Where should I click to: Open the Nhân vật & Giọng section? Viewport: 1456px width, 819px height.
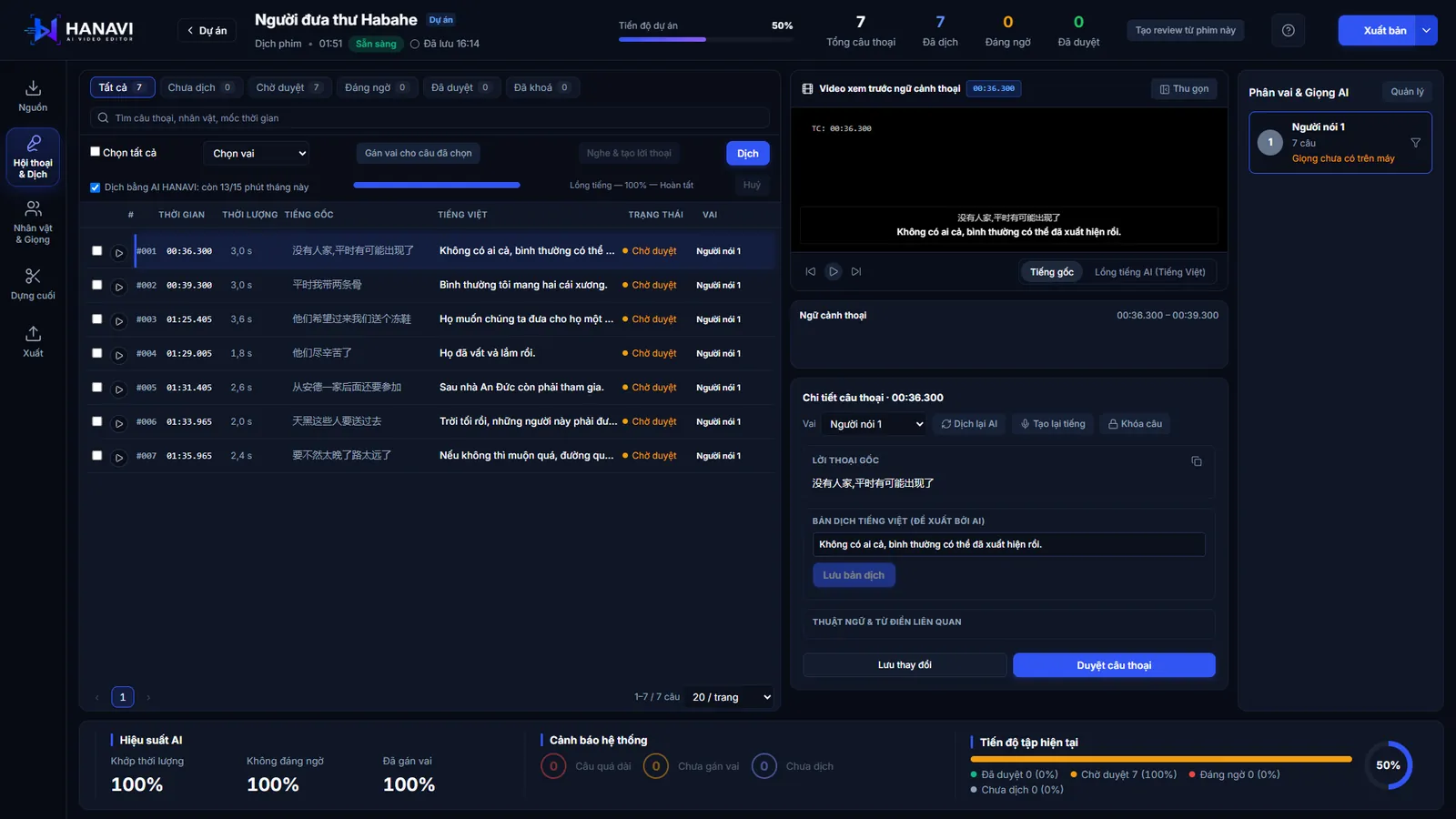tap(33, 223)
